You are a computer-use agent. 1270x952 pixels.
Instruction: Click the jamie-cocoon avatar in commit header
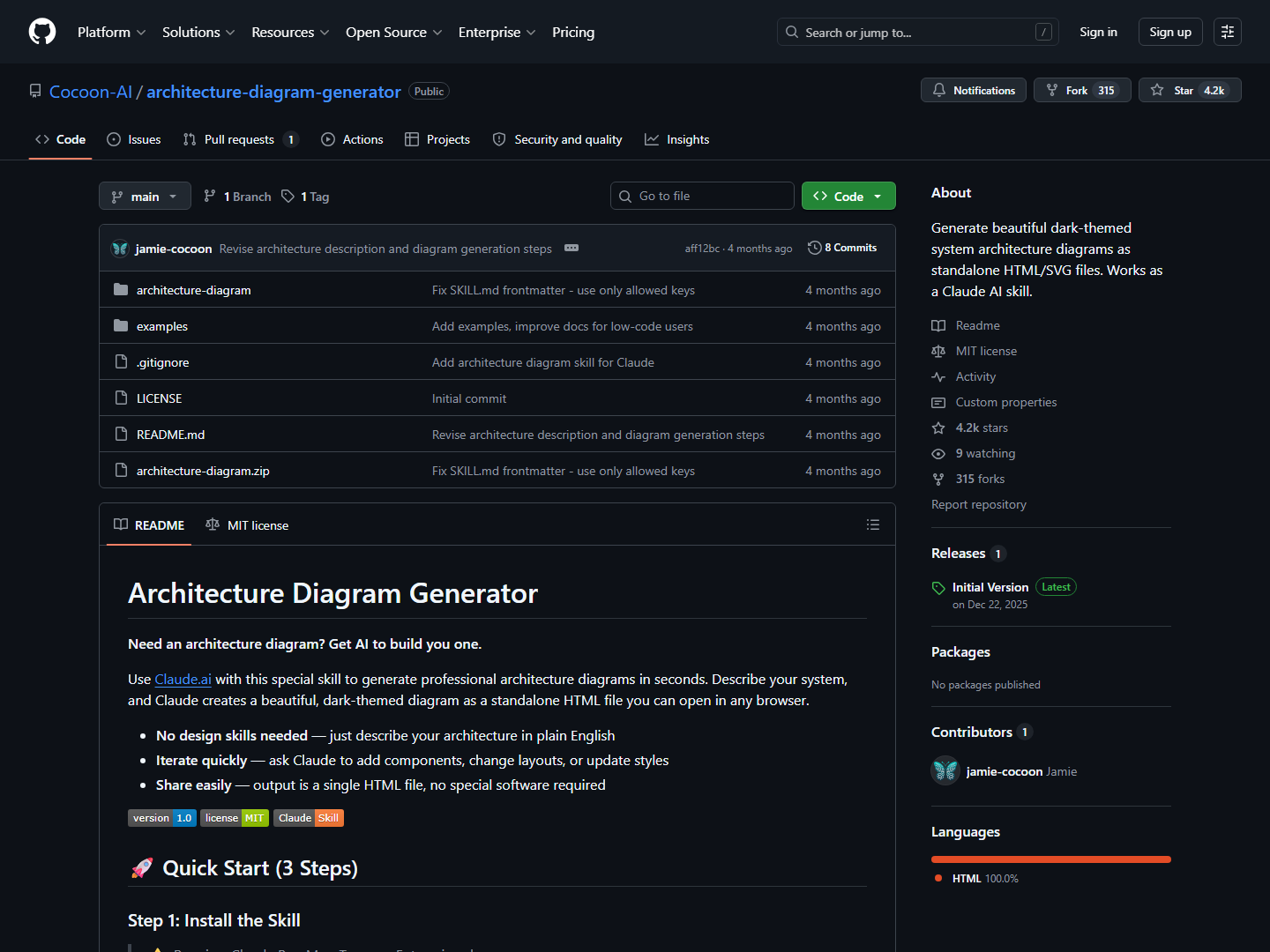point(120,249)
